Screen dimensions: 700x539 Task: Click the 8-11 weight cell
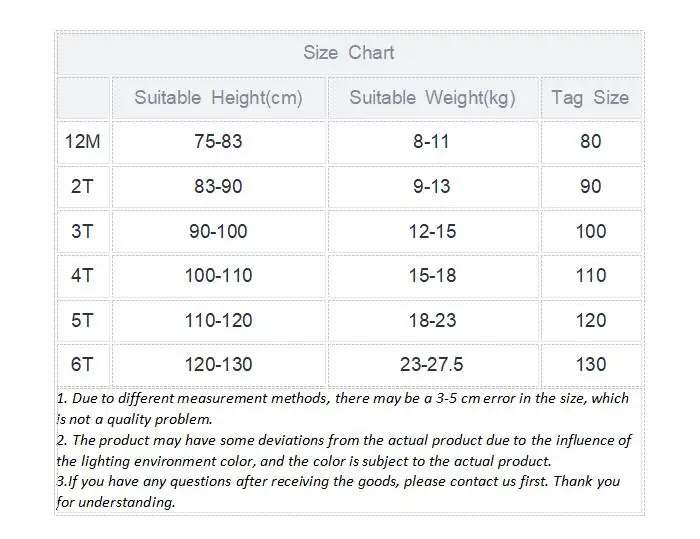[x=432, y=142]
